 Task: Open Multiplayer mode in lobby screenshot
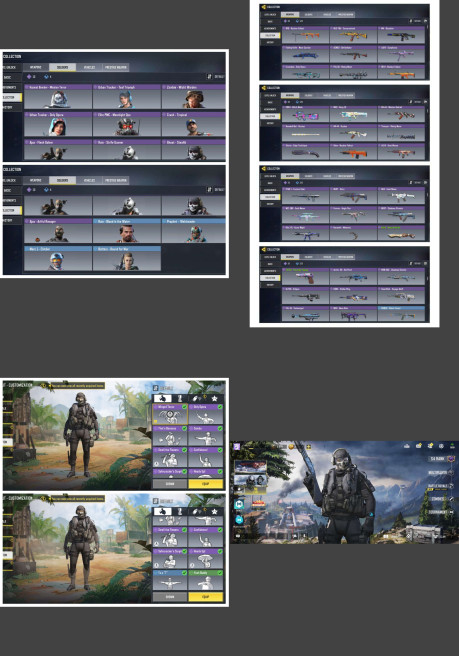click(439, 472)
